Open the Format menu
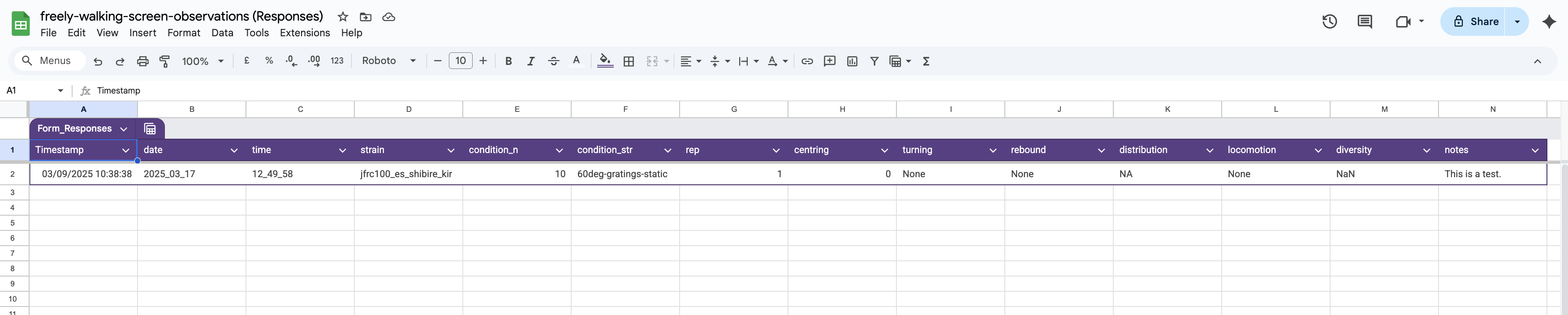 click(184, 33)
